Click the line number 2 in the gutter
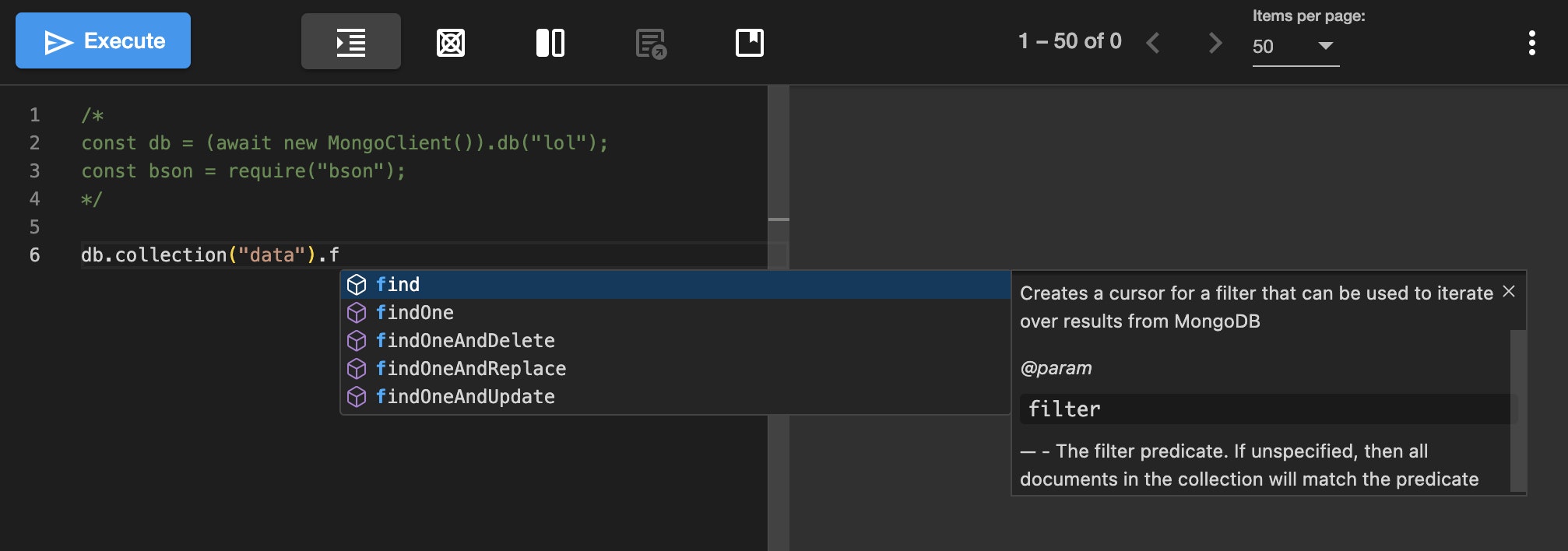This screenshot has height=551, width=1568. pos(34,143)
